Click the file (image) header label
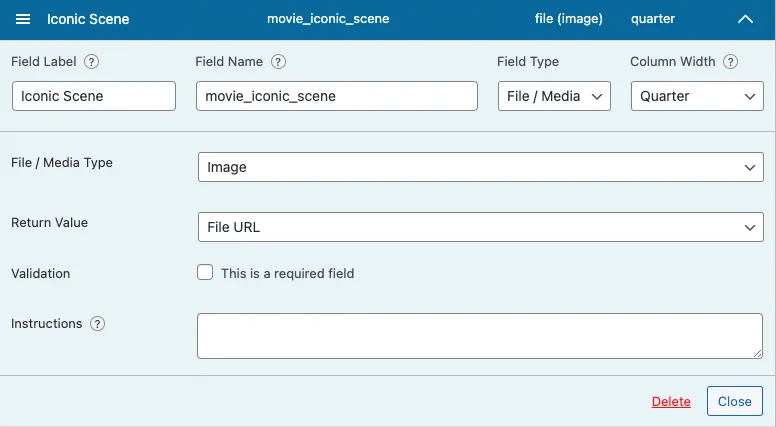Screen dimensions: 776x427 (x=569, y=19)
